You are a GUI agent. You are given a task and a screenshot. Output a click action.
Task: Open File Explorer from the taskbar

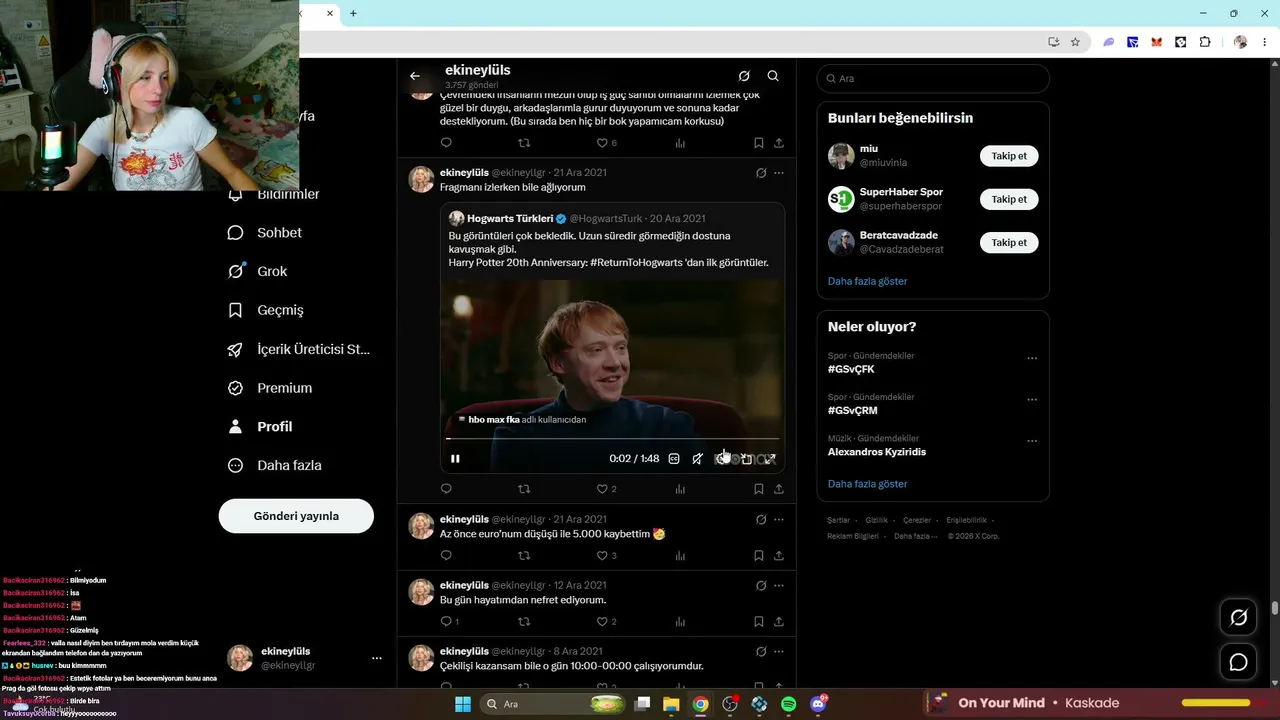(671, 704)
